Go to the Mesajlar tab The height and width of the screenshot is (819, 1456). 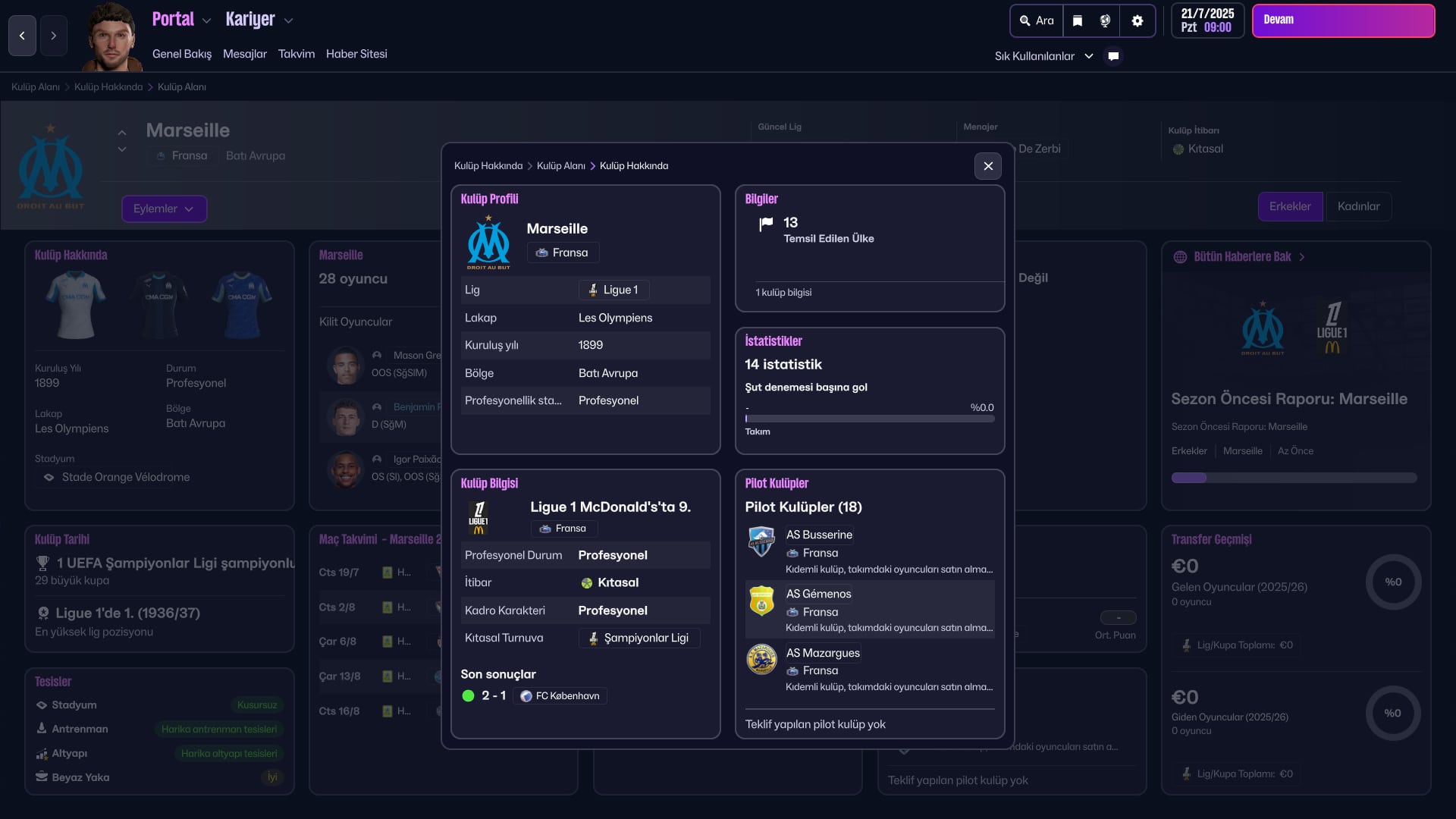coord(245,54)
